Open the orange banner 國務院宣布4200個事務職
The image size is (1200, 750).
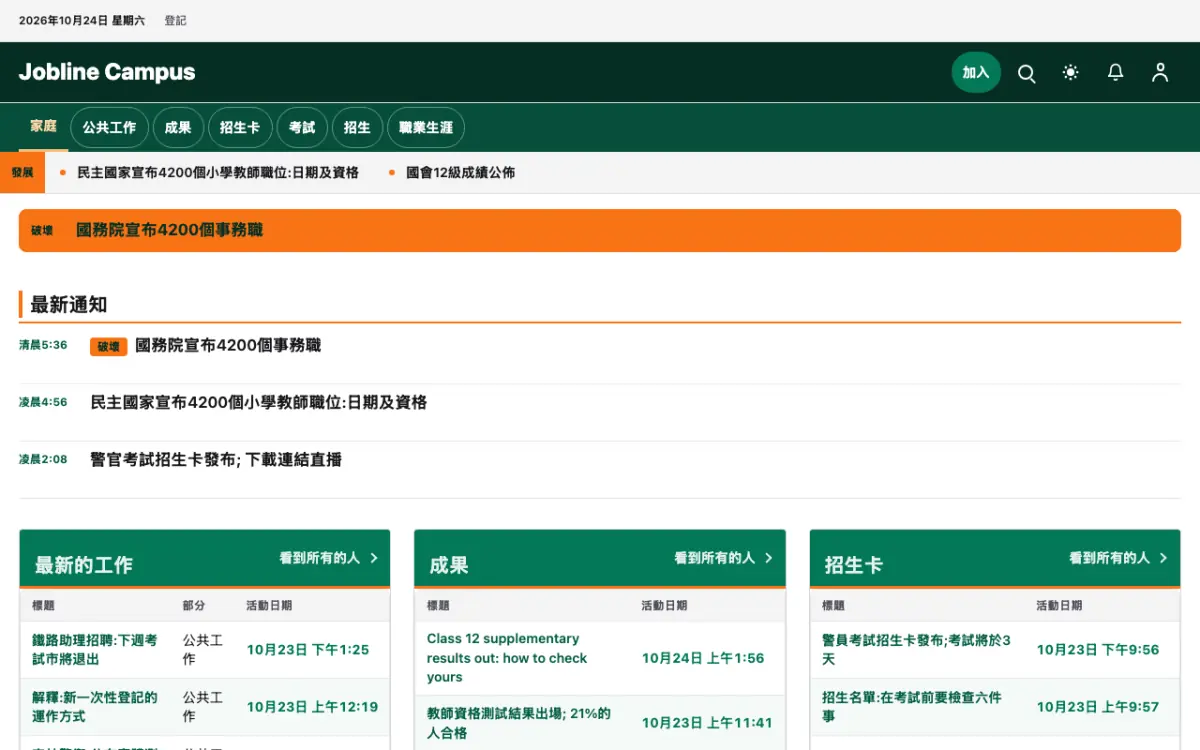click(x=600, y=230)
